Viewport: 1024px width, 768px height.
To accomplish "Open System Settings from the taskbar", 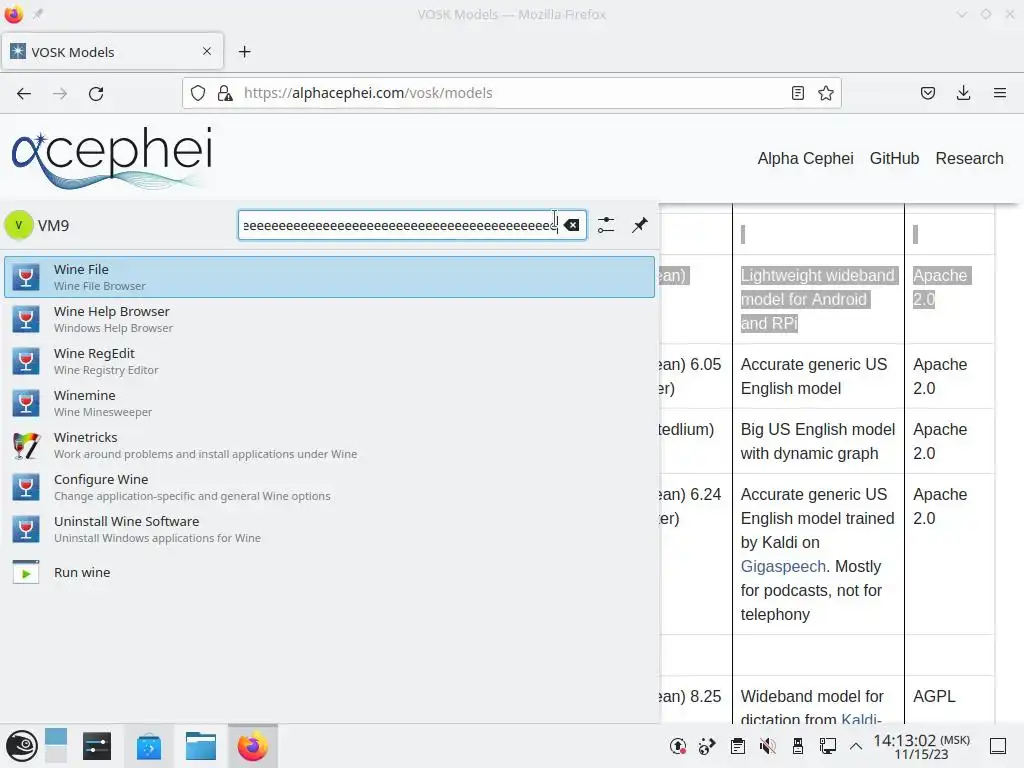I will [x=97, y=746].
